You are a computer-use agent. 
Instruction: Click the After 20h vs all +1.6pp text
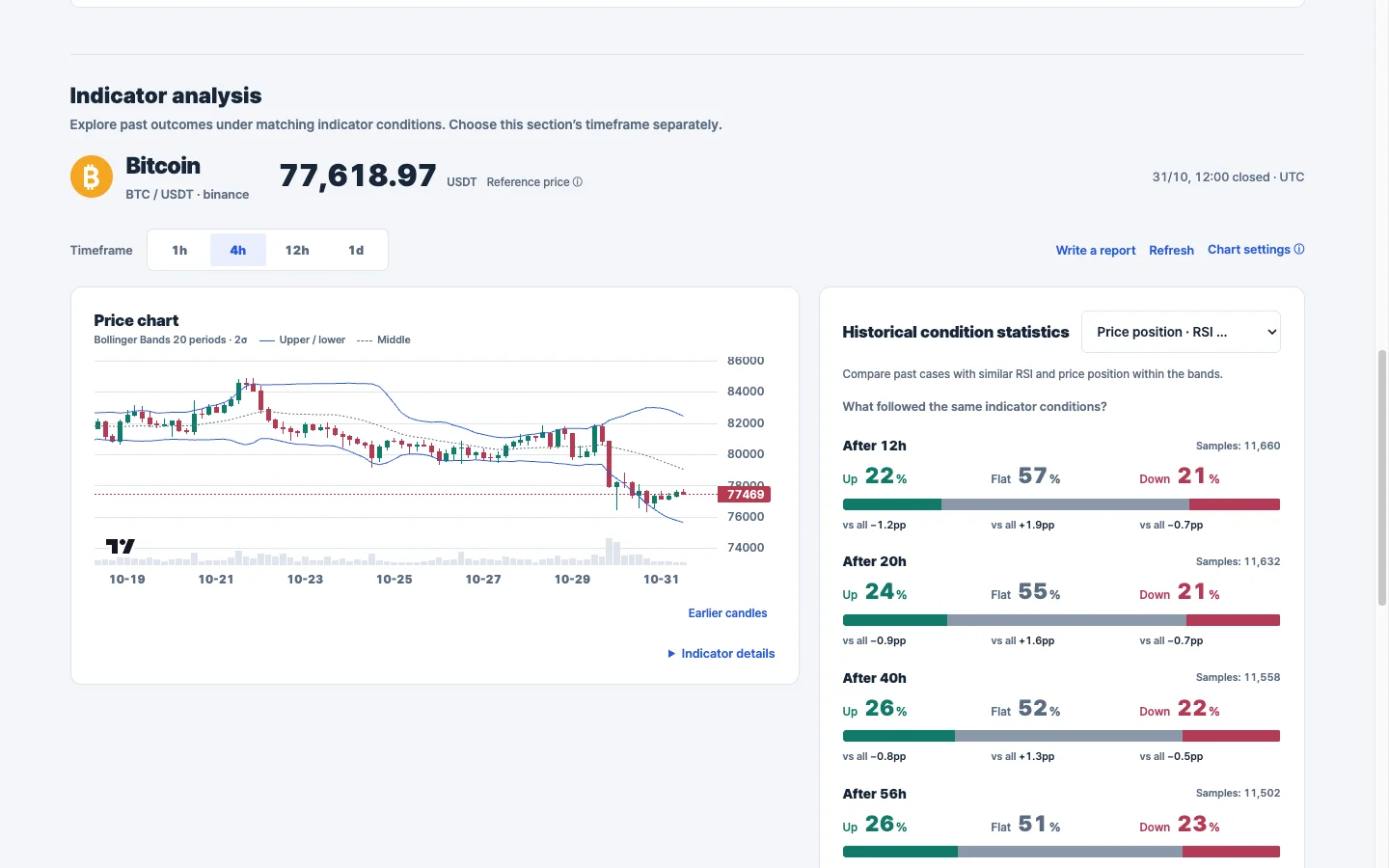1022,640
